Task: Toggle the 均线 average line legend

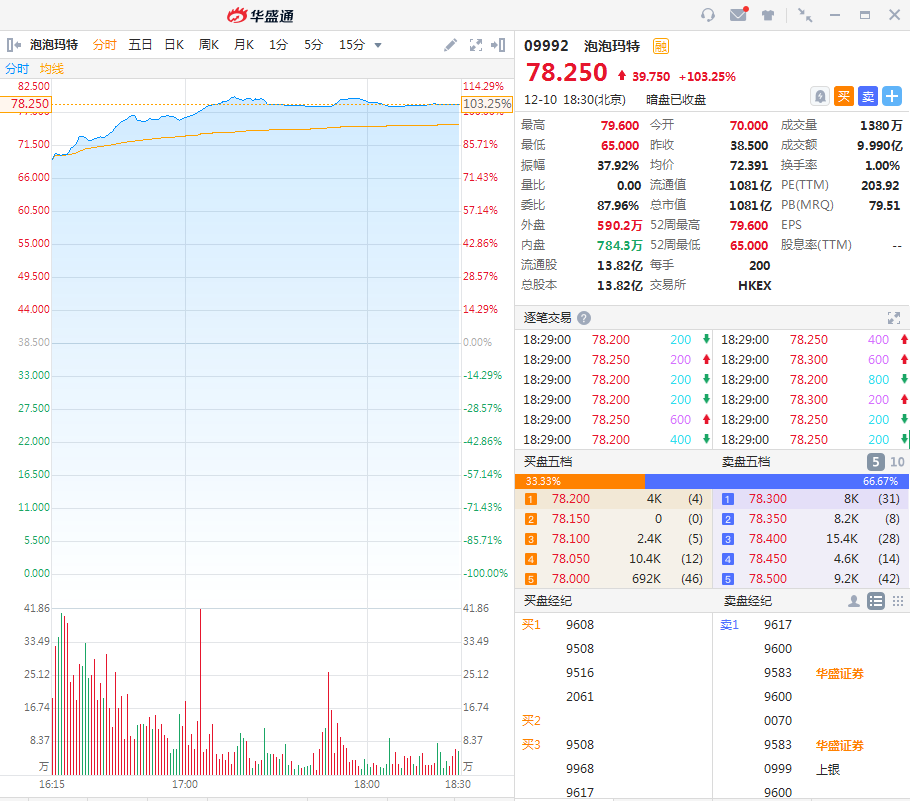Action: click(52, 69)
